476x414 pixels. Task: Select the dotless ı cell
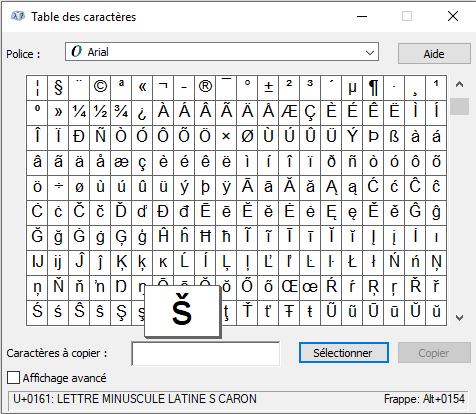[436, 238]
